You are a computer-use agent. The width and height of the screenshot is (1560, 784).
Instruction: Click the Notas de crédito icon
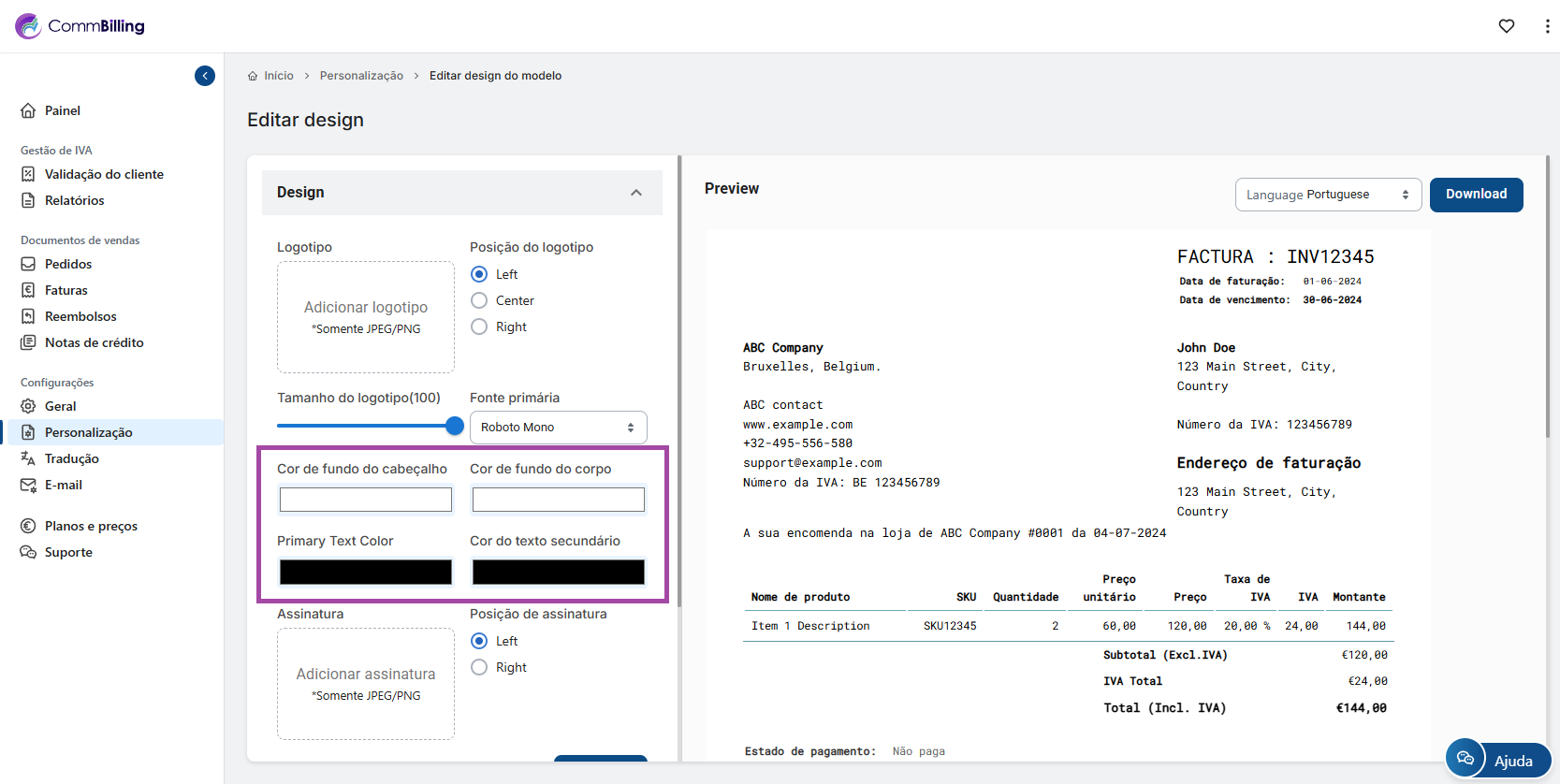pyautogui.click(x=28, y=342)
